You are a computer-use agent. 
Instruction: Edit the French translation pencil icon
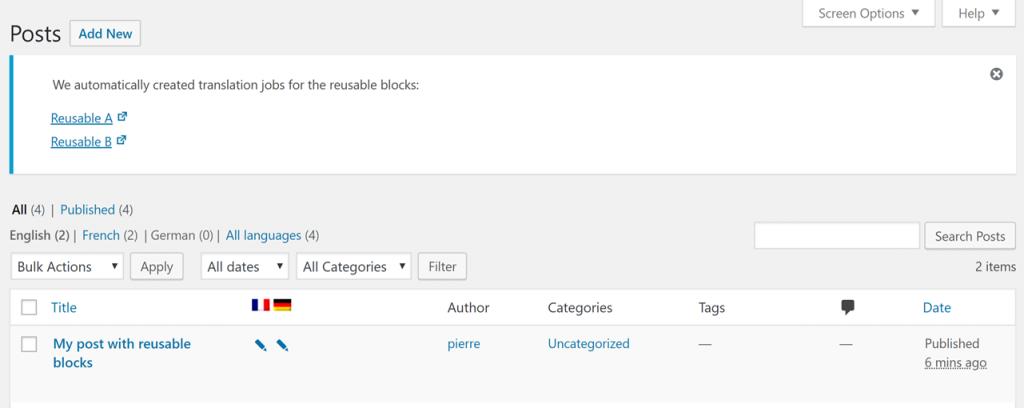pyautogui.click(x=261, y=345)
